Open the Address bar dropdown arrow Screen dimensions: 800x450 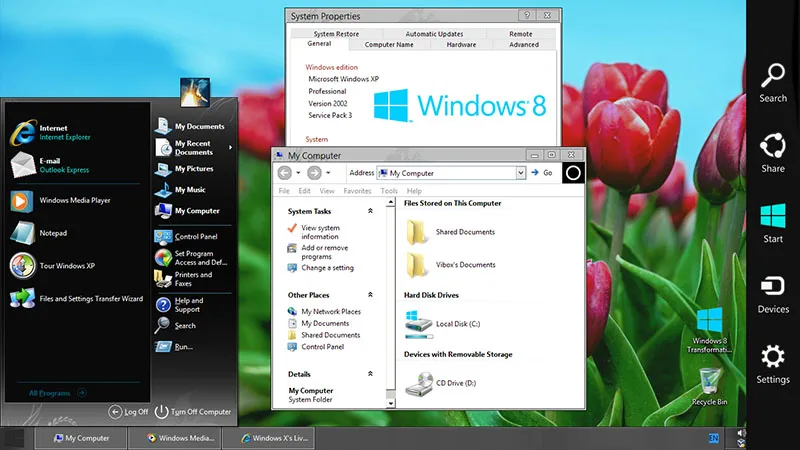520,173
